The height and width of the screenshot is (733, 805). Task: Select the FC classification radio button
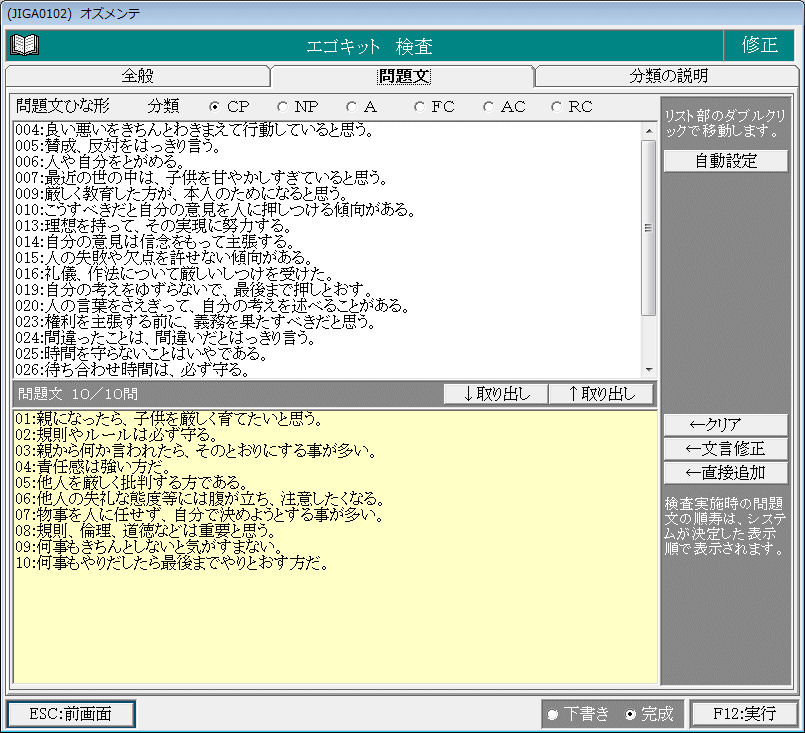click(434, 107)
